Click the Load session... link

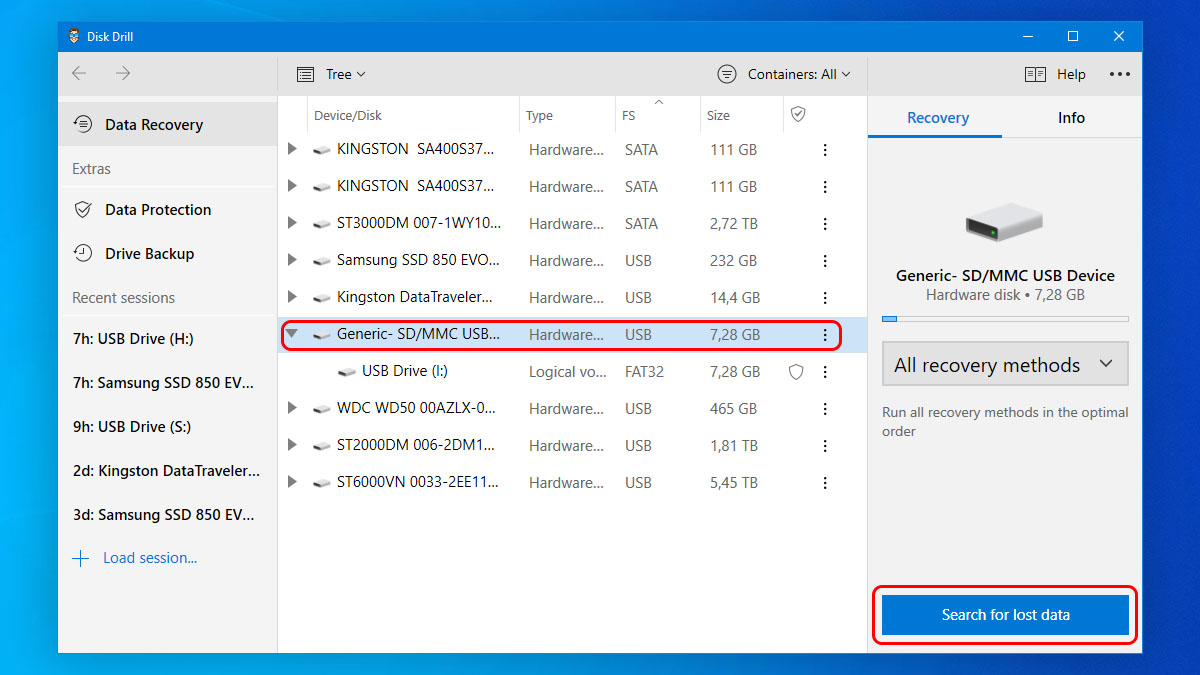150,558
